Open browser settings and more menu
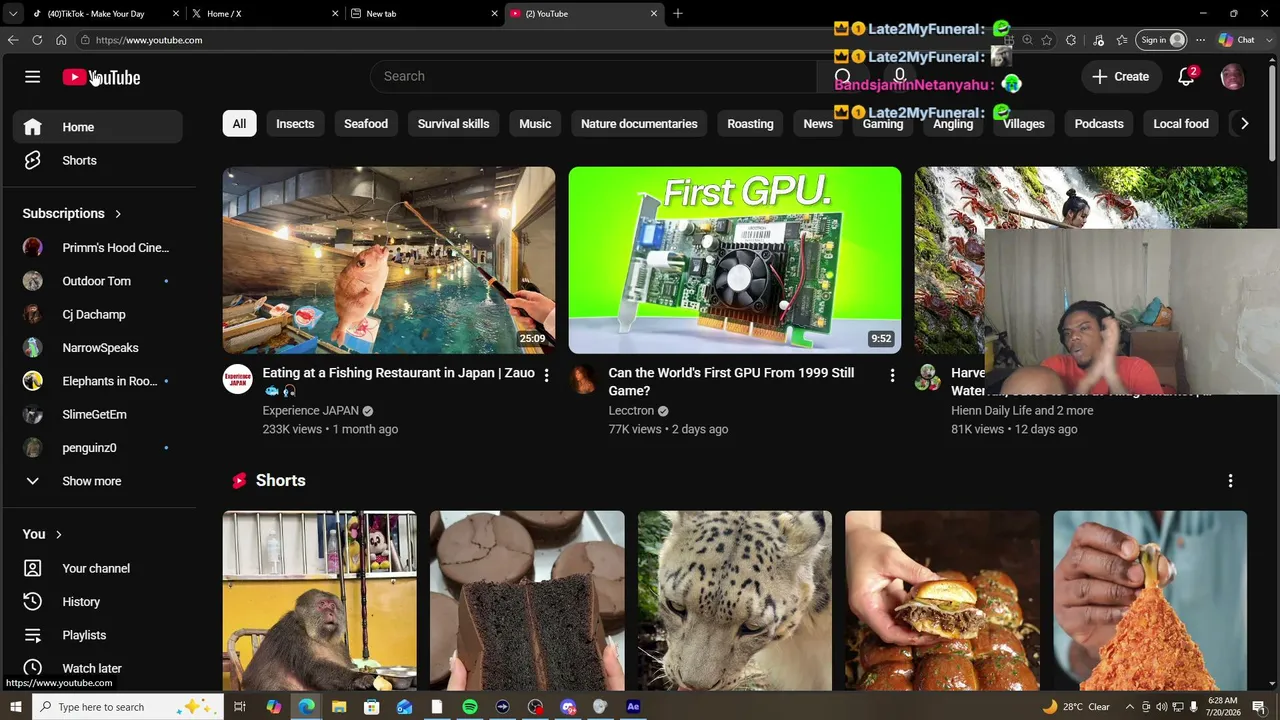Viewport: 1280px width, 720px height. (1200, 40)
